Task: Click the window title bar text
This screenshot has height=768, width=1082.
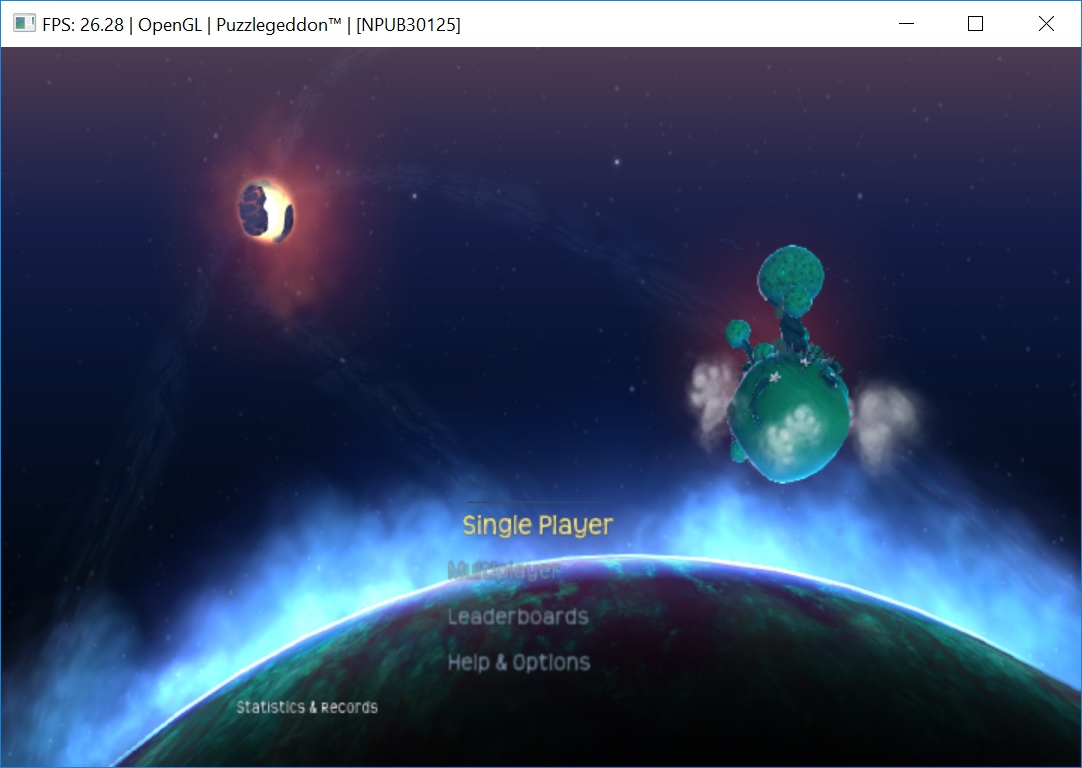Action: (x=250, y=25)
